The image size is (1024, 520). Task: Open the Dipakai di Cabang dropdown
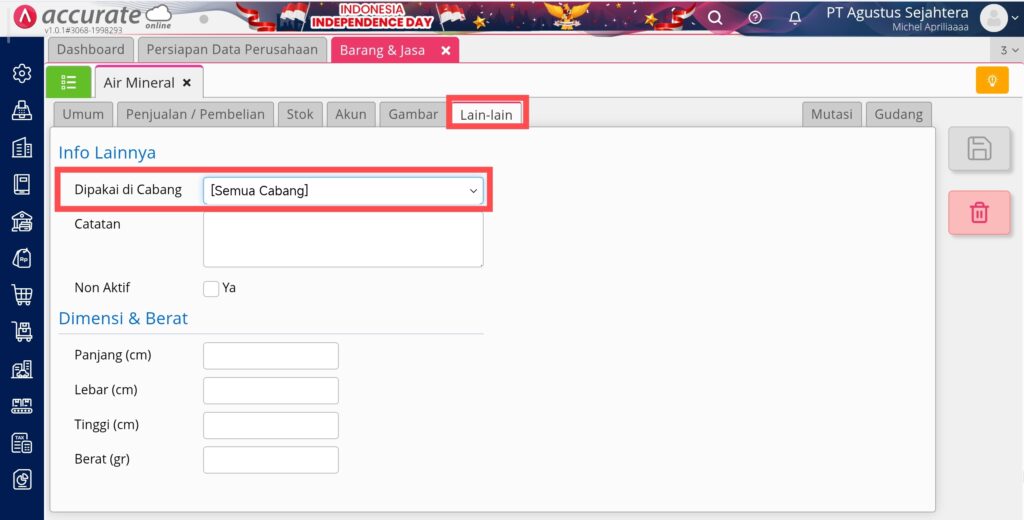[343, 191]
